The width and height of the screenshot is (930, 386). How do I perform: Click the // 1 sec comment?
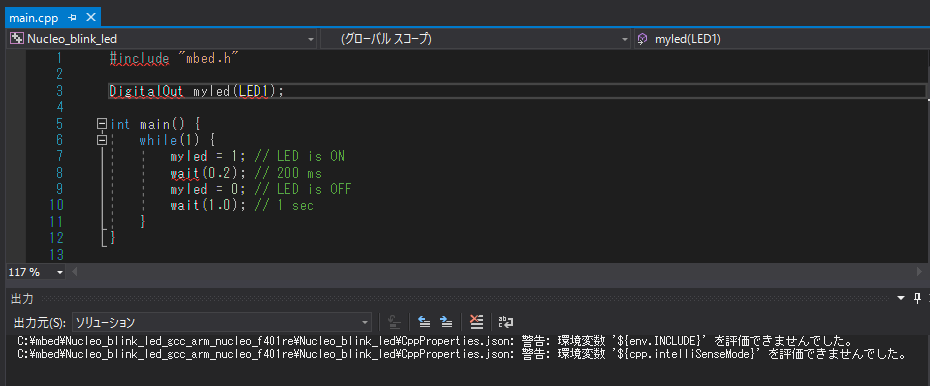click(284, 206)
